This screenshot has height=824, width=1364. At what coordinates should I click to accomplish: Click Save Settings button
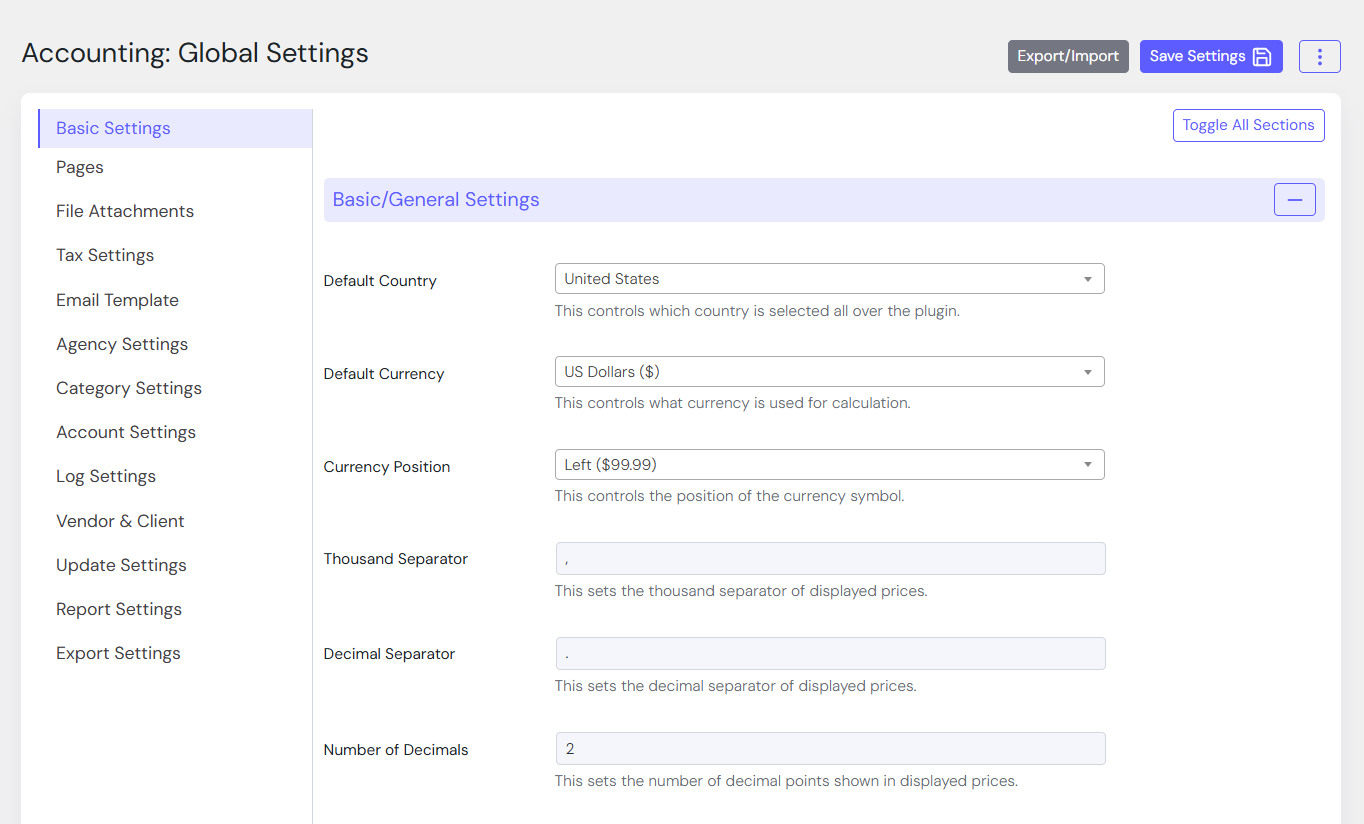(x=1210, y=57)
